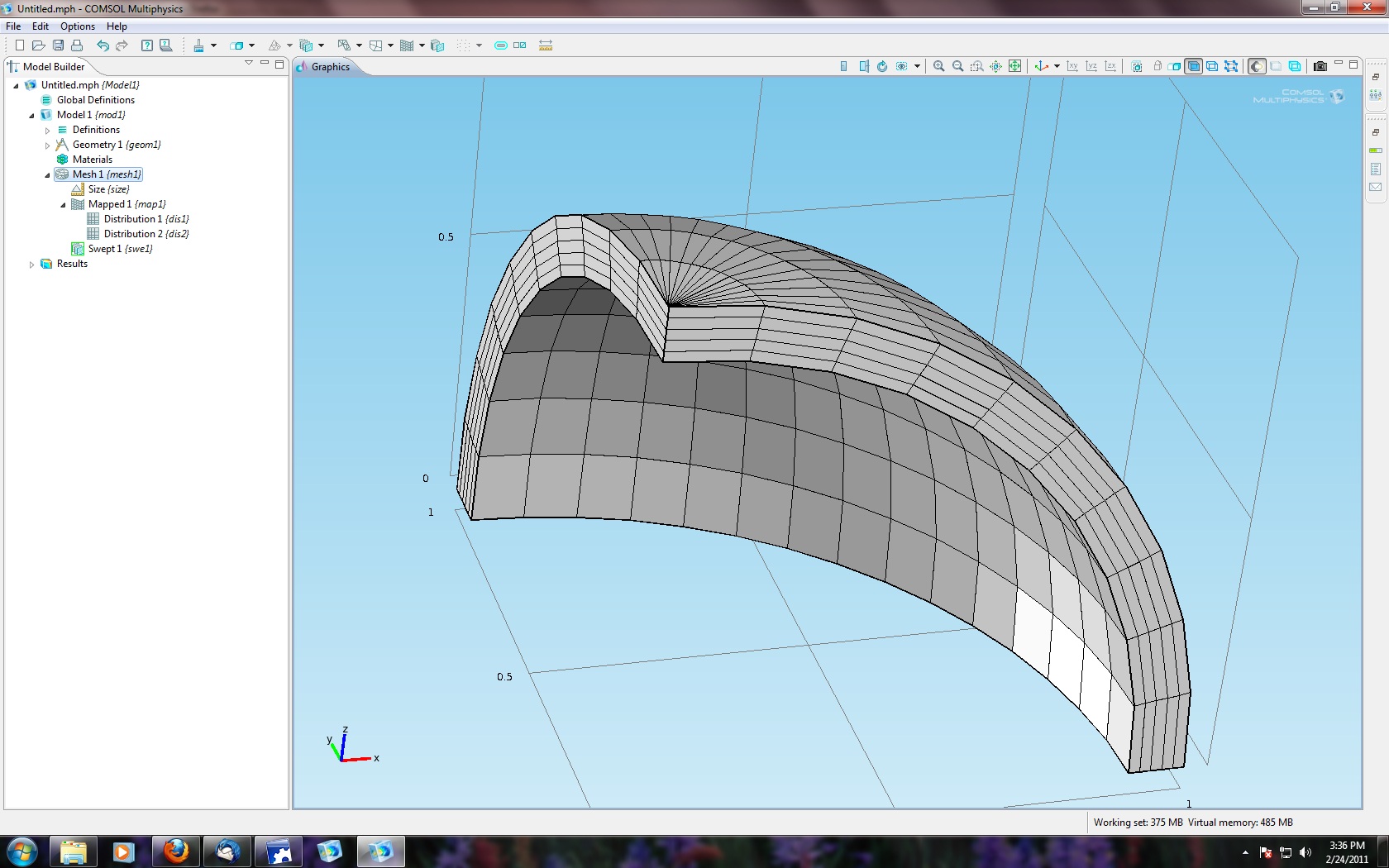Toggle scene light rendering button
Screen dimensions: 1389x868
click(x=1256, y=66)
